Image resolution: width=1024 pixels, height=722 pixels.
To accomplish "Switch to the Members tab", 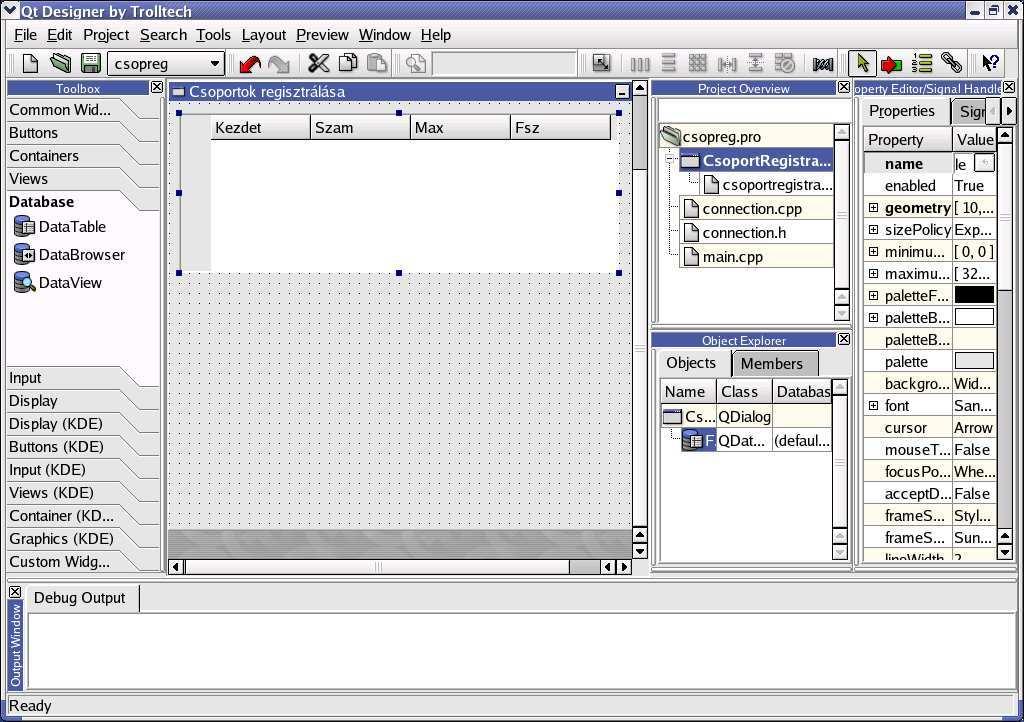I will point(775,364).
